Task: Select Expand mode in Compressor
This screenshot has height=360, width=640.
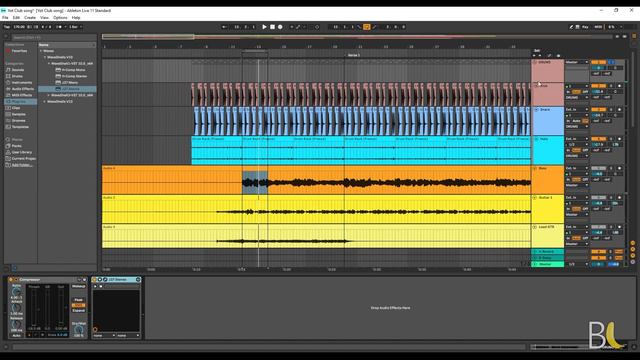Action: pyautogui.click(x=78, y=311)
